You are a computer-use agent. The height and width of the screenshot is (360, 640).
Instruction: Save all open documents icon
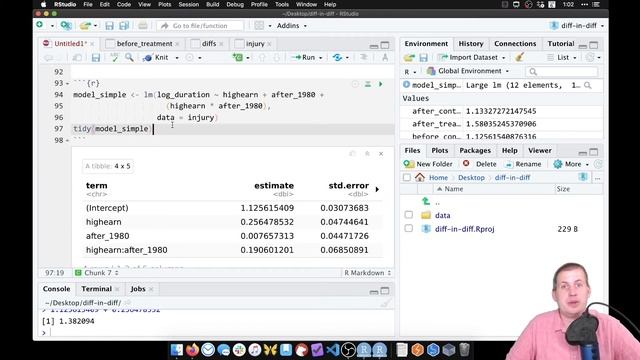124,26
